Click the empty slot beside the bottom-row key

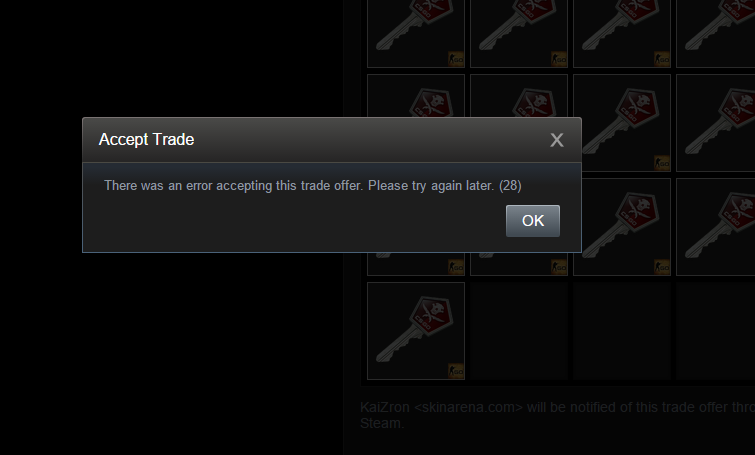tap(519, 331)
